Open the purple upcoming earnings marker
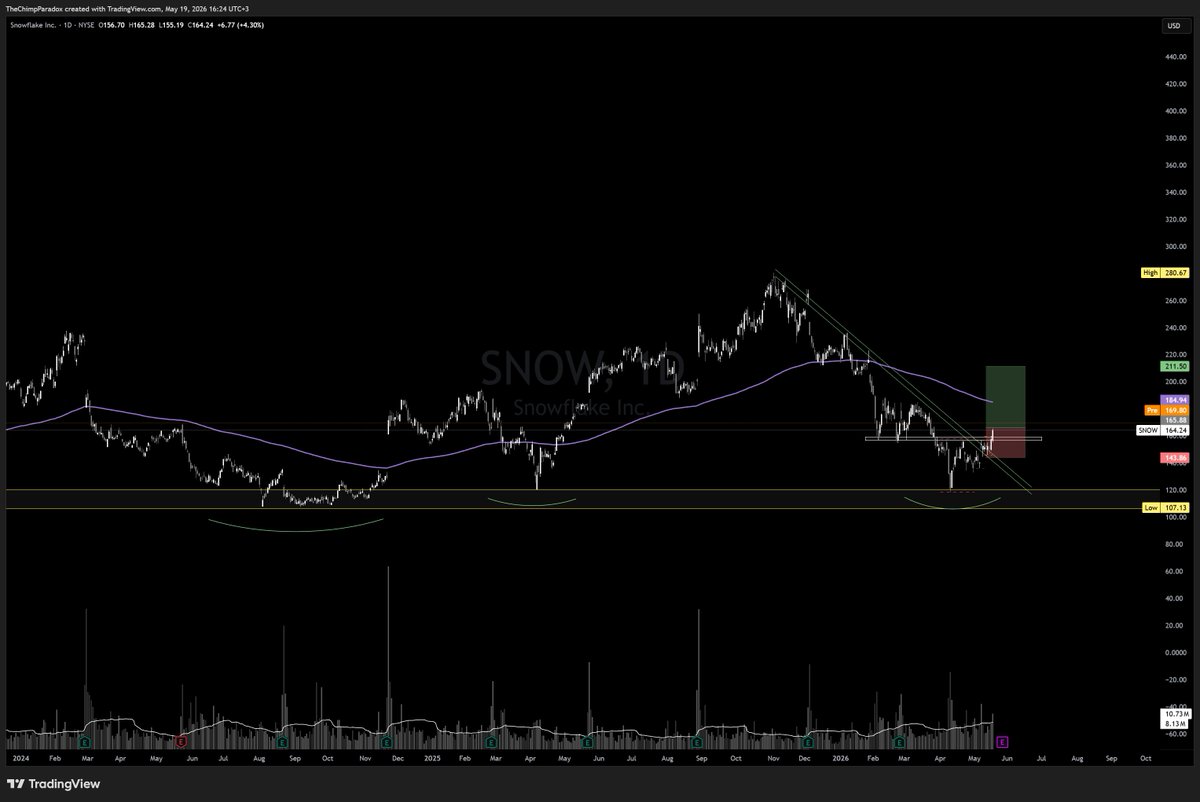 (x=1001, y=742)
